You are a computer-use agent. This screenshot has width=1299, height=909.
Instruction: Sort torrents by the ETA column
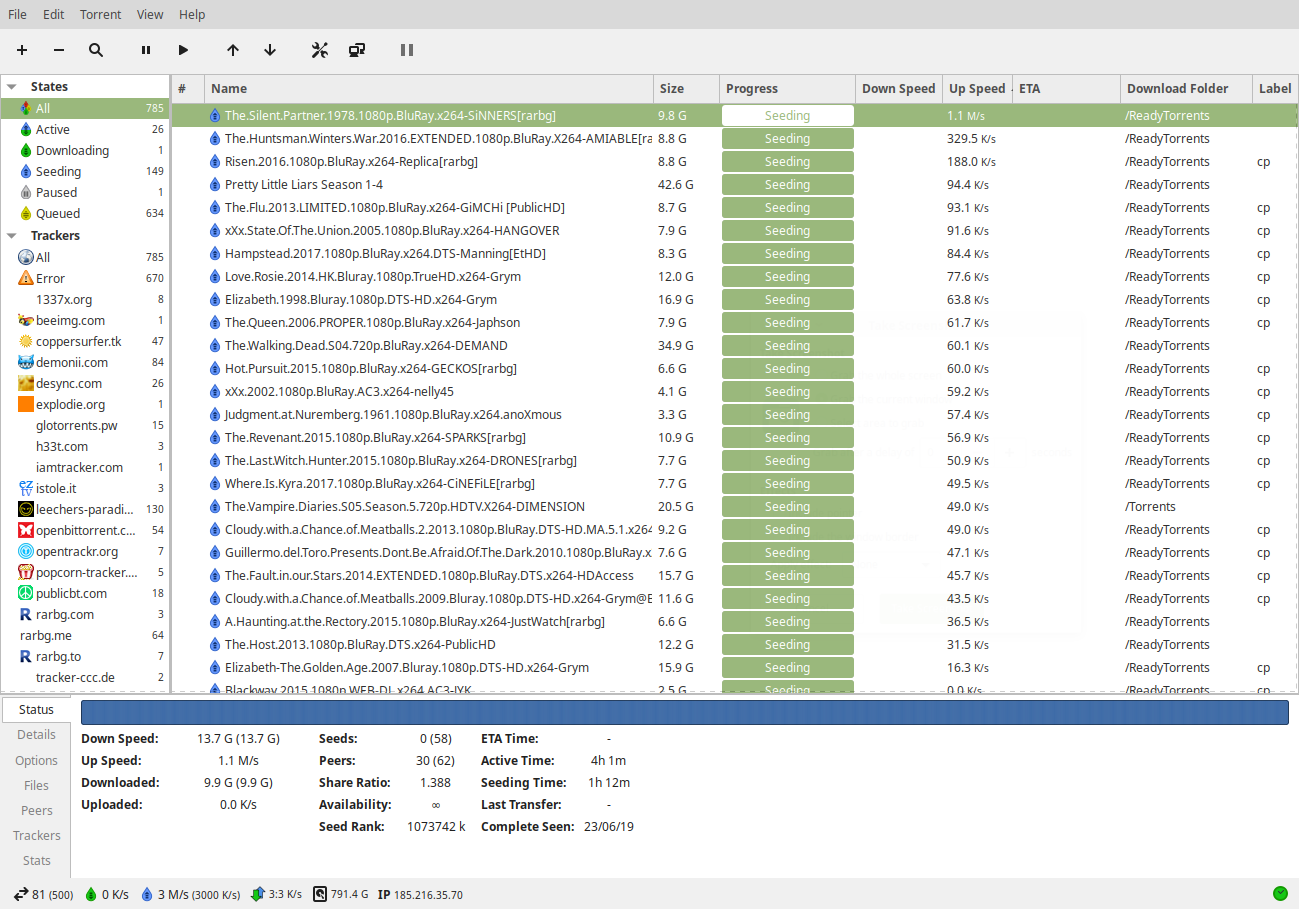coord(1066,88)
